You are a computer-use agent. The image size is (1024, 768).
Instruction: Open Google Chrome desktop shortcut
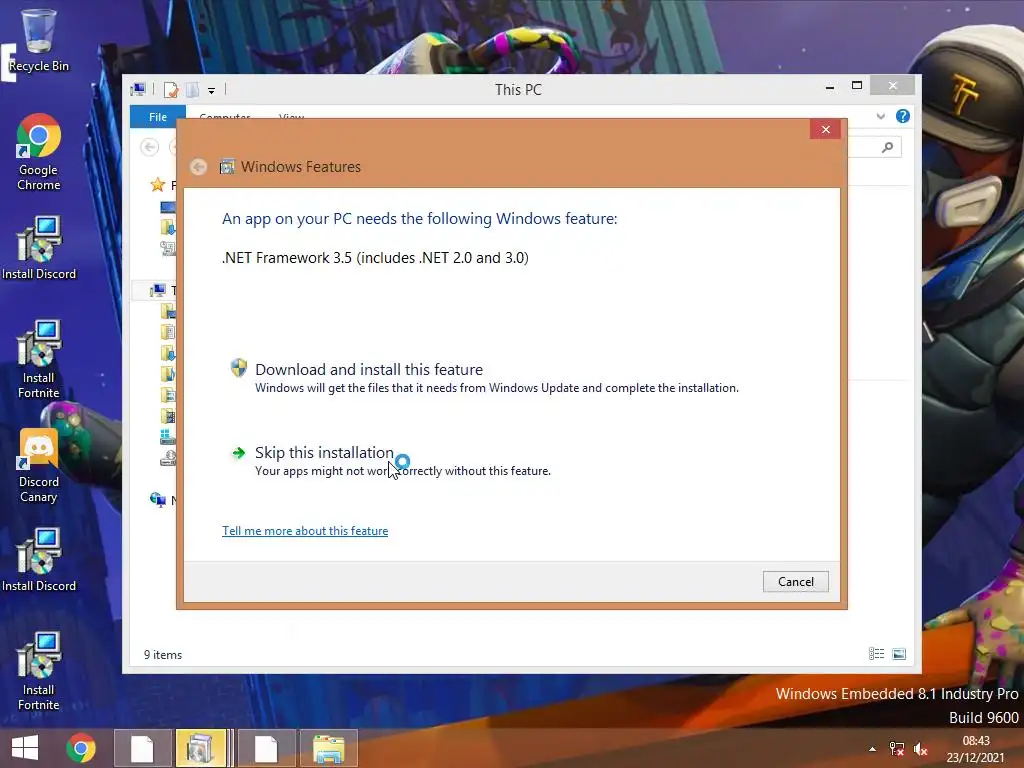39,152
